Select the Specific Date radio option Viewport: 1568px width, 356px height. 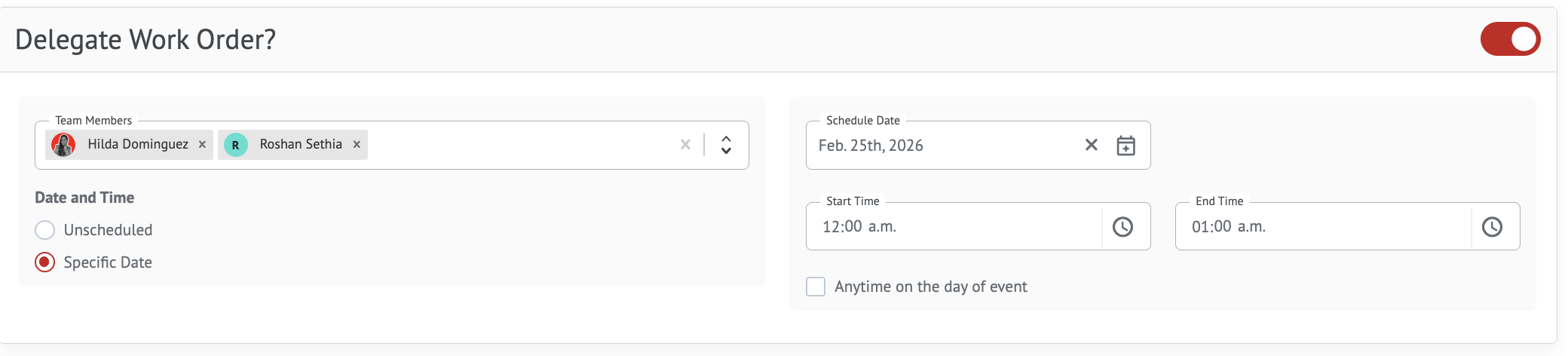click(x=45, y=262)
